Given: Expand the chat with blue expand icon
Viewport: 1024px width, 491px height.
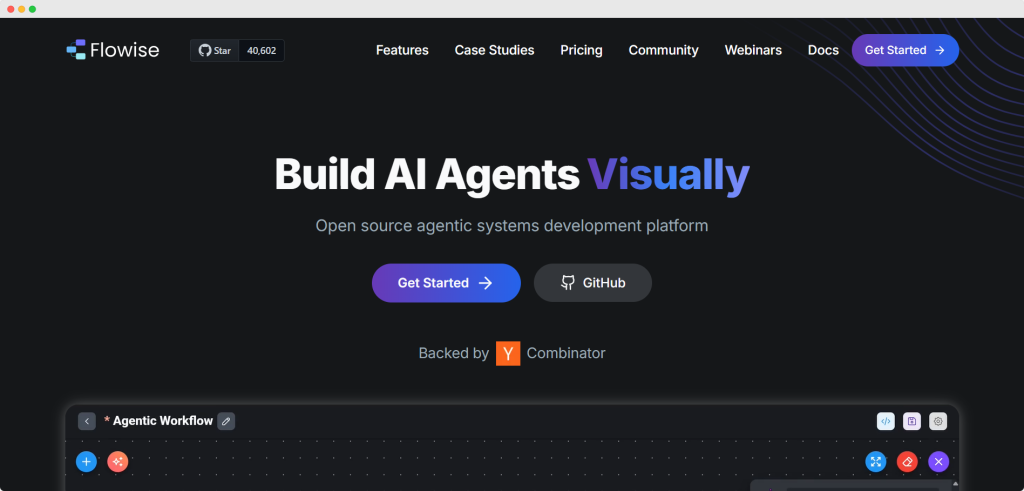Looking at the screenshot, I should click(x=876, y=462).
